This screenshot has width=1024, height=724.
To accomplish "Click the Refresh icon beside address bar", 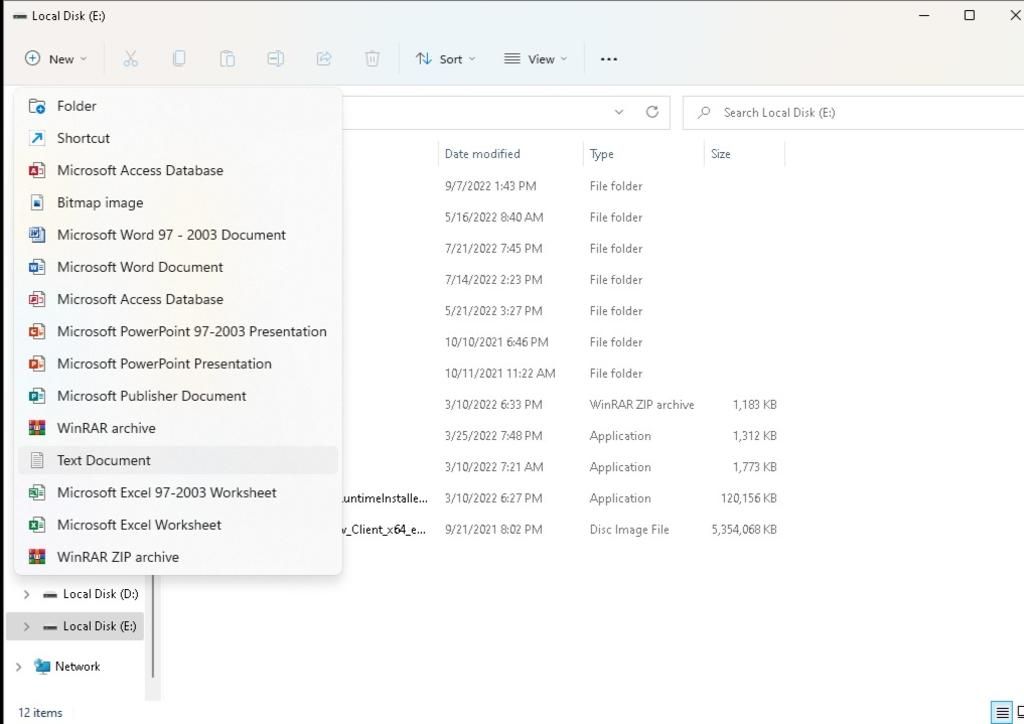I will [652, 112].
